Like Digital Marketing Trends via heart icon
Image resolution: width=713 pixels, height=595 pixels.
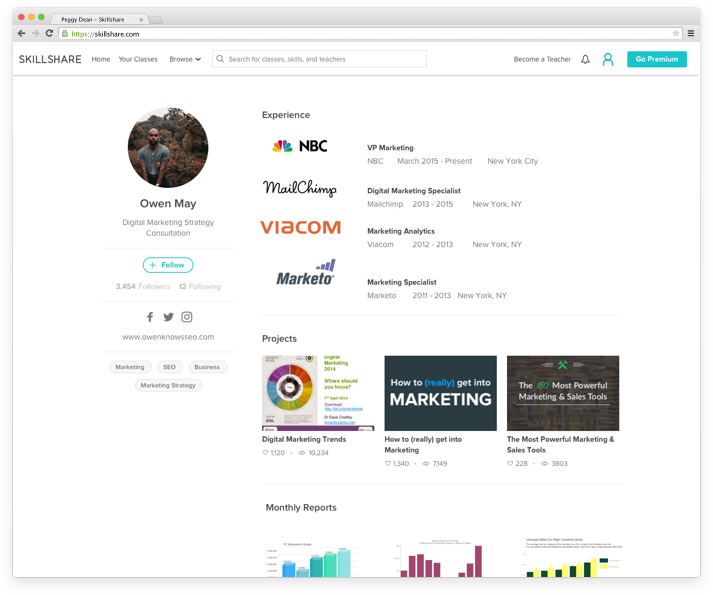click(265, 453)
